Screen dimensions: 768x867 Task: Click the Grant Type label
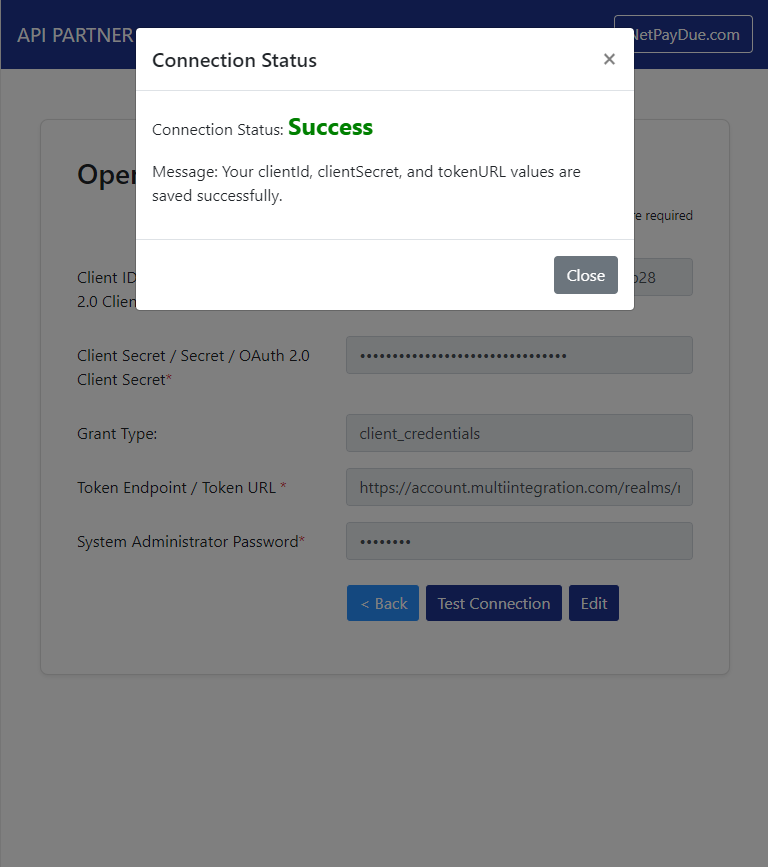click(x=117, y=434)
